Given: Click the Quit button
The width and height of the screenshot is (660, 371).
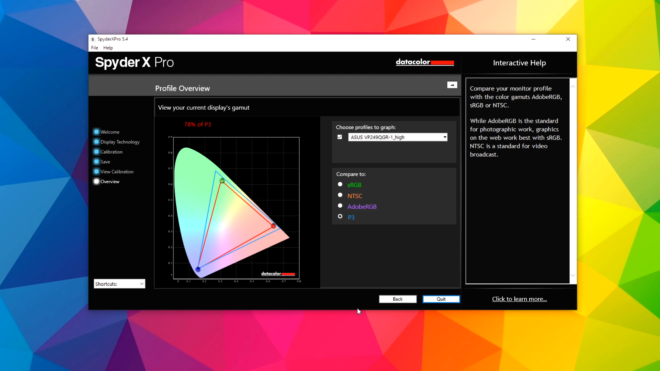Looking at the screenshot, I should pyautogui.click(x=441, y=299).
